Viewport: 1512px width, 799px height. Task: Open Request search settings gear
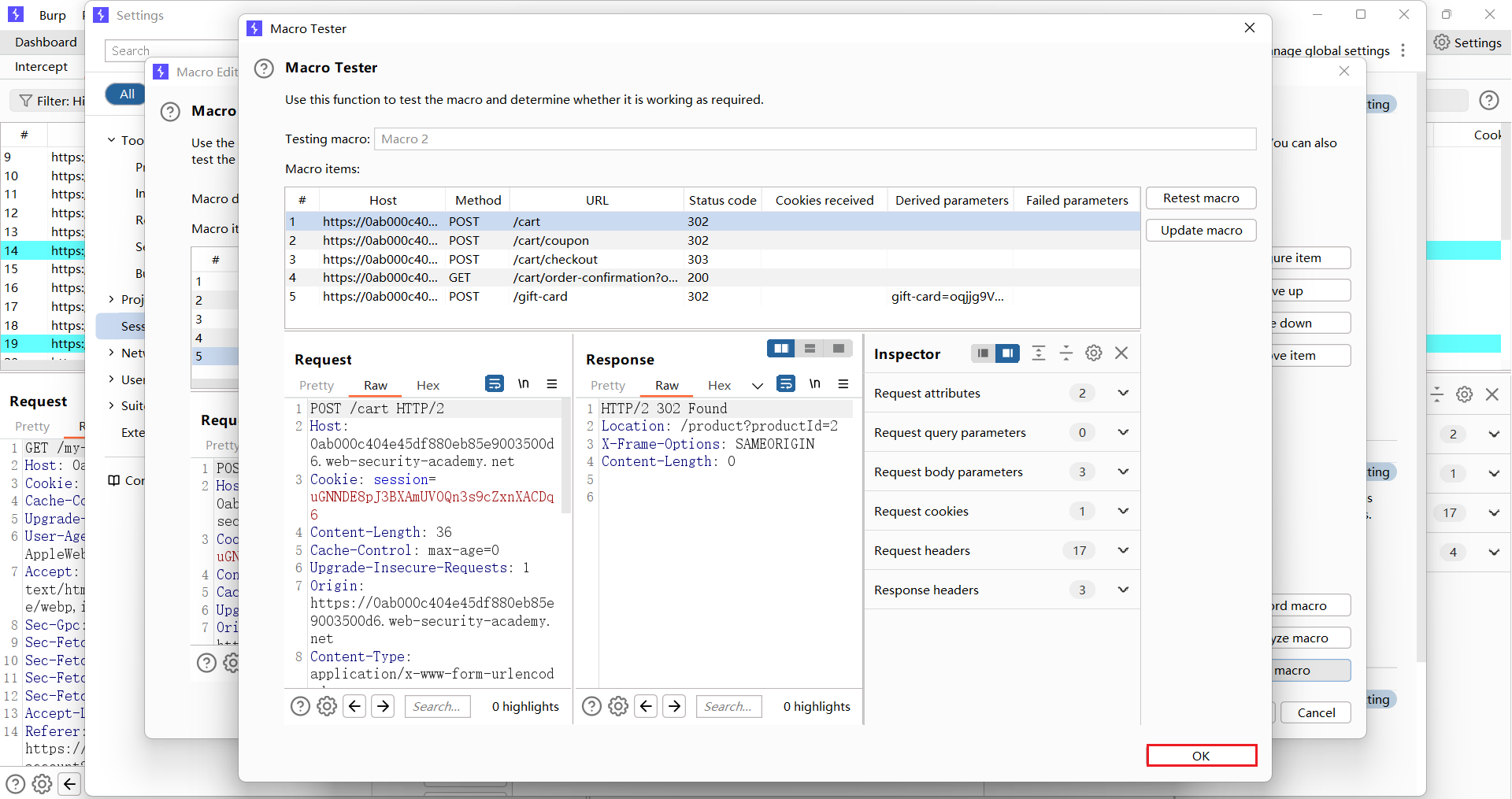point(327,706)
